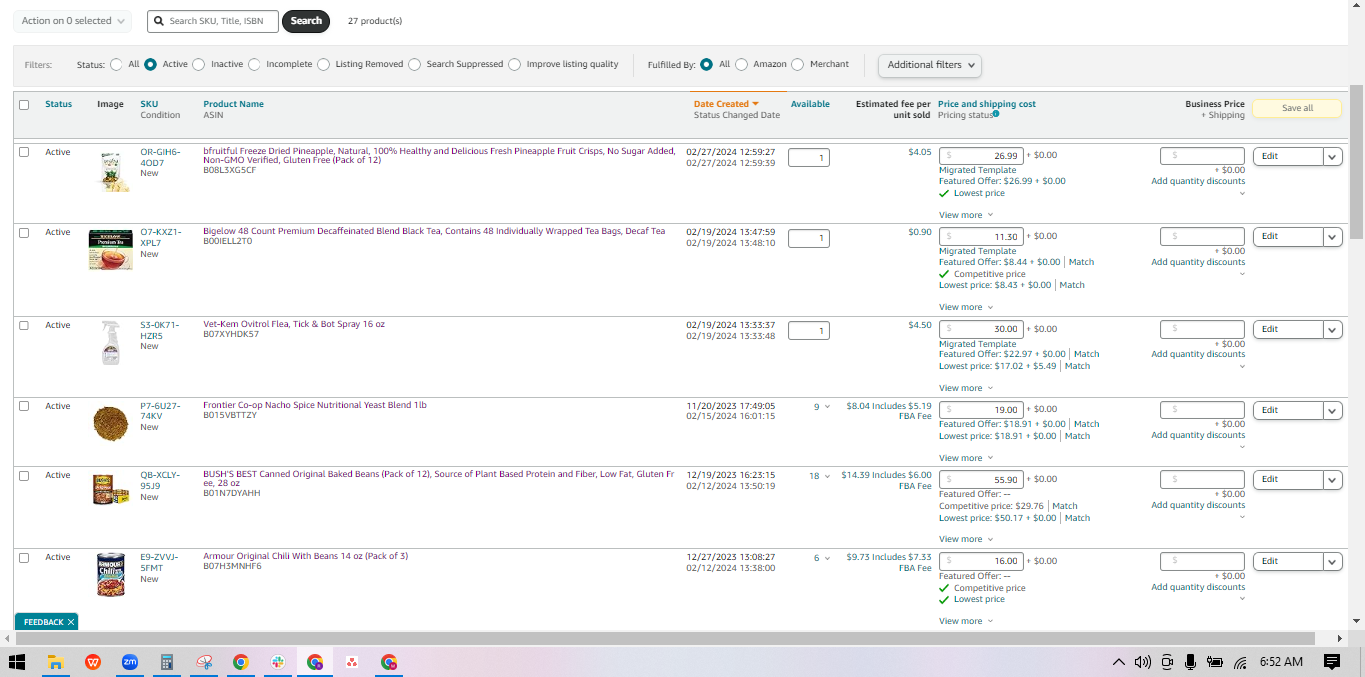The width and height of the screenshot is (1365, 677).
Task: Sort by the SKU column header
Action: 149,104
